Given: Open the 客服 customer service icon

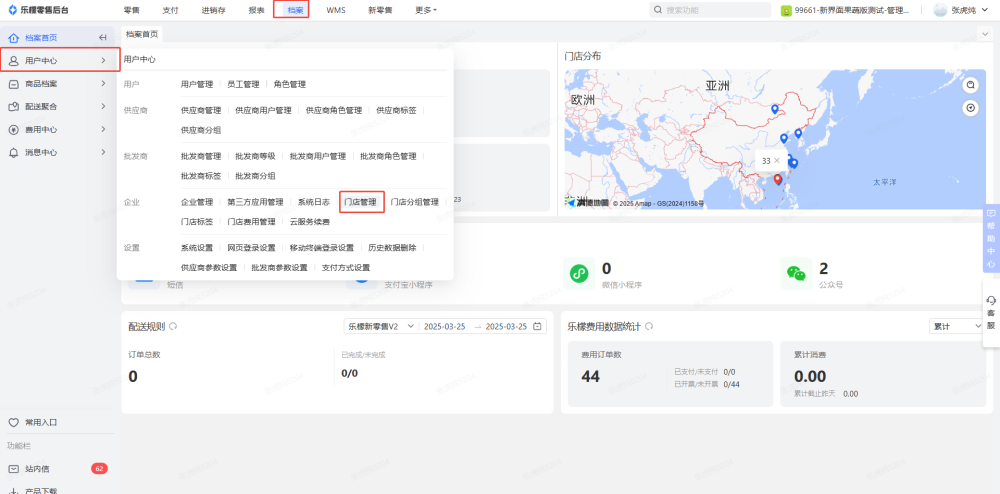Looking at the screenshot, I should (x=990, y=311).
